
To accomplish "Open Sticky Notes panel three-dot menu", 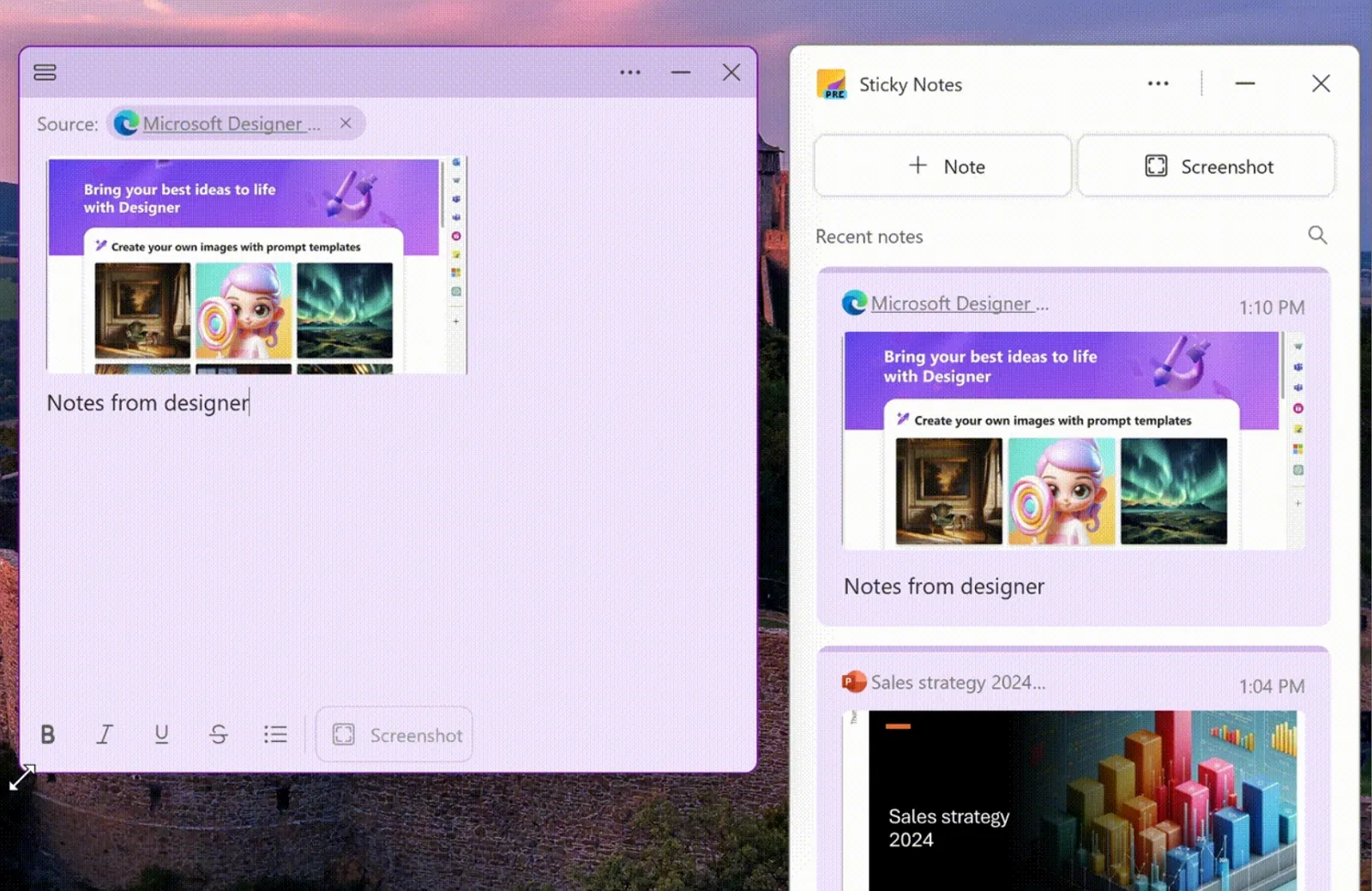I will pyautogui.click(x=1158, y=84).
